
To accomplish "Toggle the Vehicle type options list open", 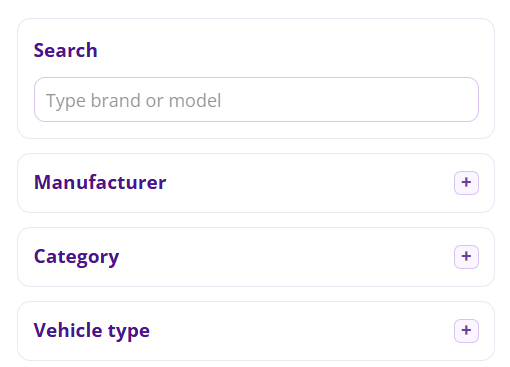I will pyautogui.click(x=466, y=331).
